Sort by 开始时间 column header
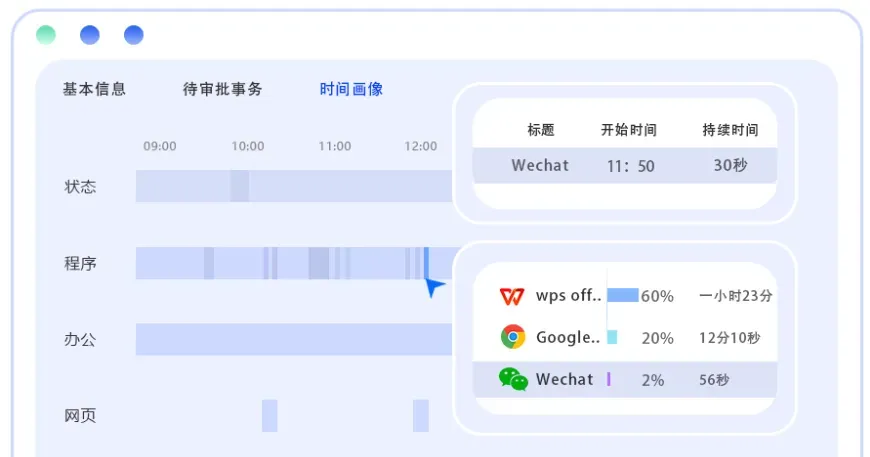This screenshot has height=457, width=870. coord(628,130)
